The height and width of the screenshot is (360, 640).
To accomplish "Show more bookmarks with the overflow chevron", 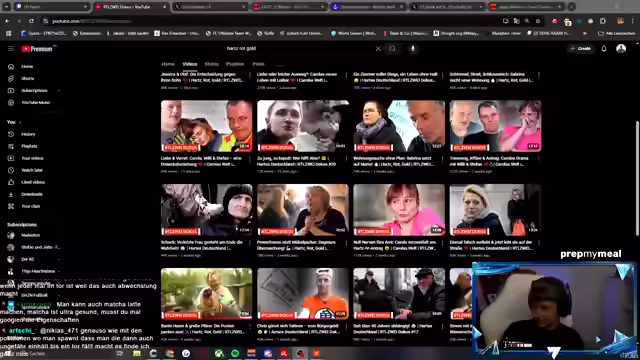I will coord(584,33).
